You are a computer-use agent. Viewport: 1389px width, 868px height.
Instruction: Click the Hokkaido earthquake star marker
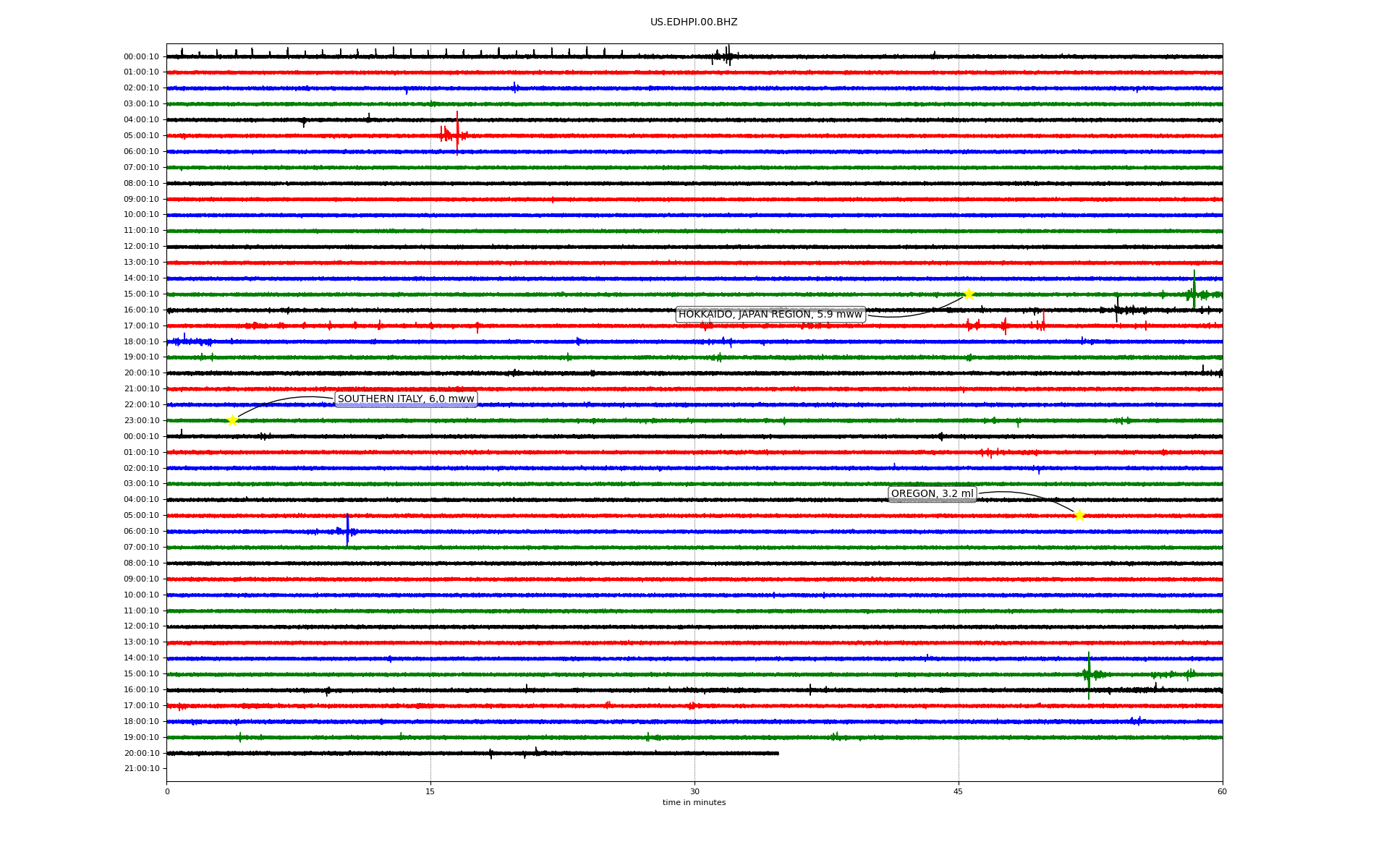tap(969, 294)
